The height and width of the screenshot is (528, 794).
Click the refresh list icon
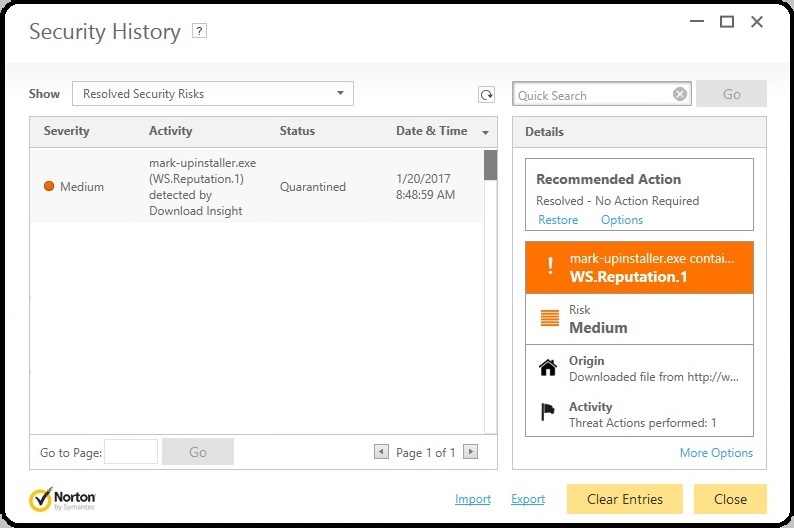[486, 95]
